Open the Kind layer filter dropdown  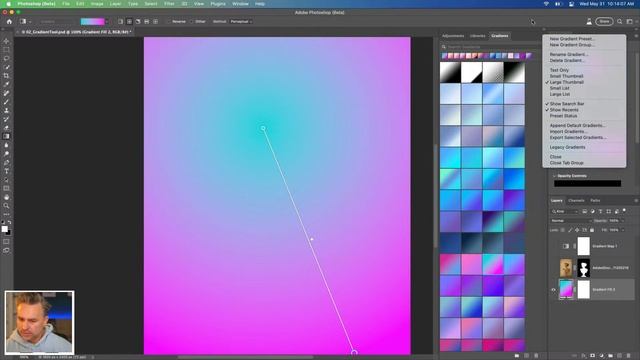pos(564,211)
